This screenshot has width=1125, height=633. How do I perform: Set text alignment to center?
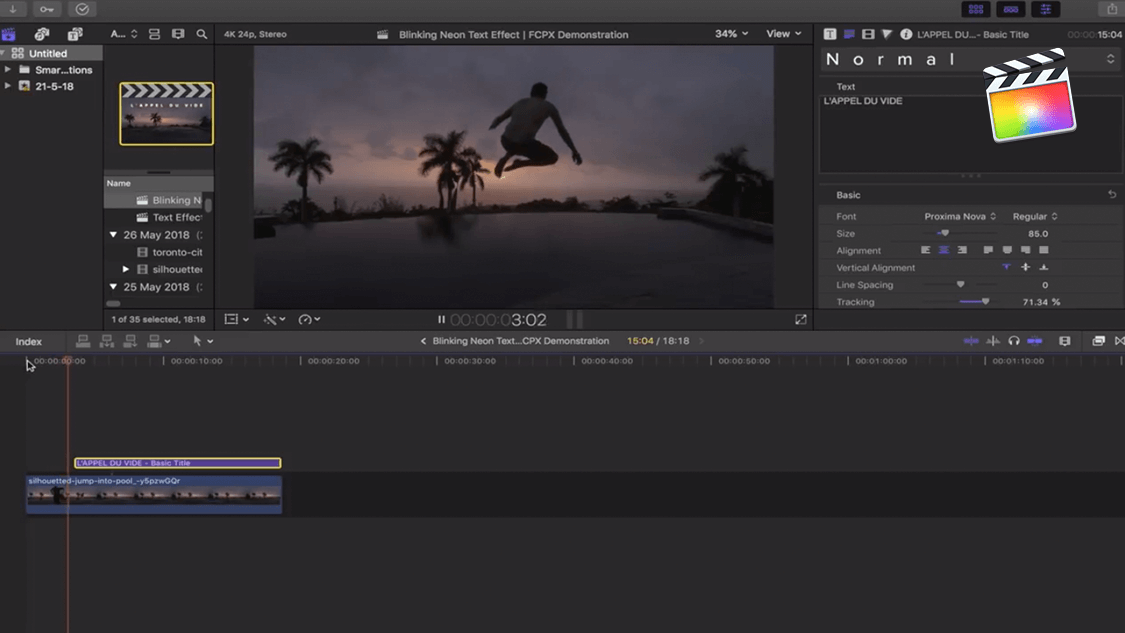coord(943,250)
